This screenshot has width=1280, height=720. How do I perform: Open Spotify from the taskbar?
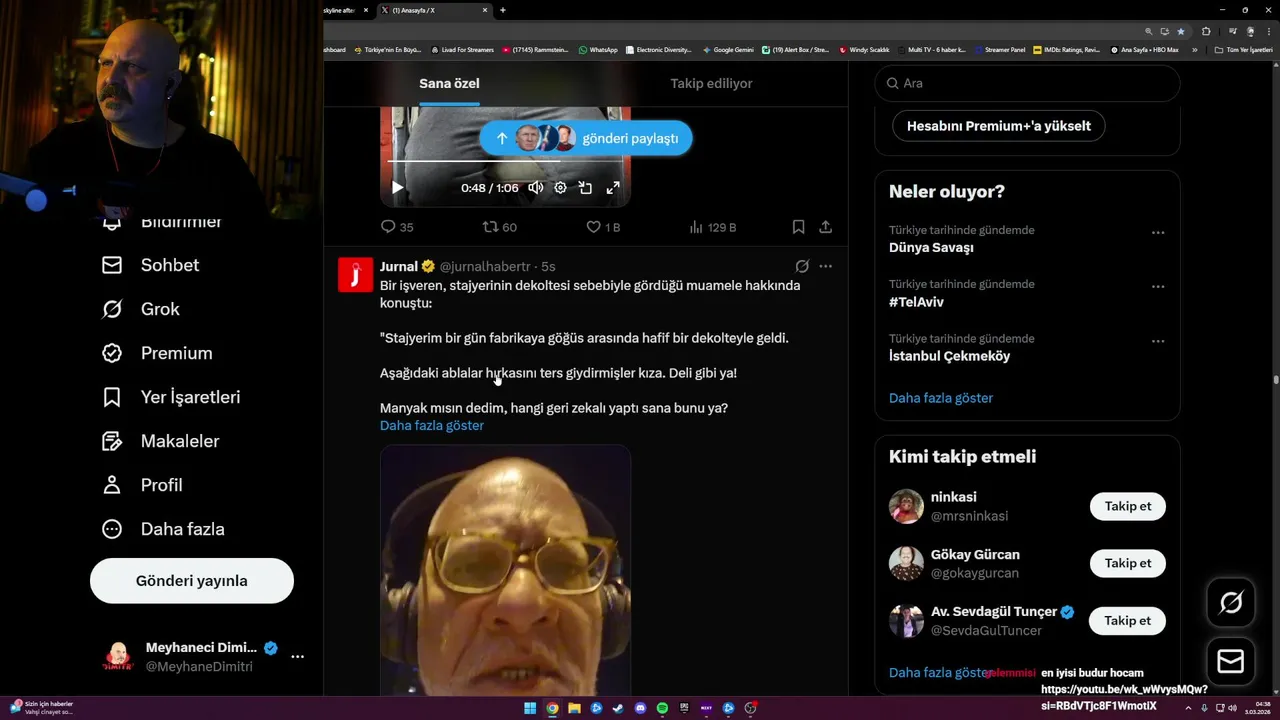click(662, 708)
